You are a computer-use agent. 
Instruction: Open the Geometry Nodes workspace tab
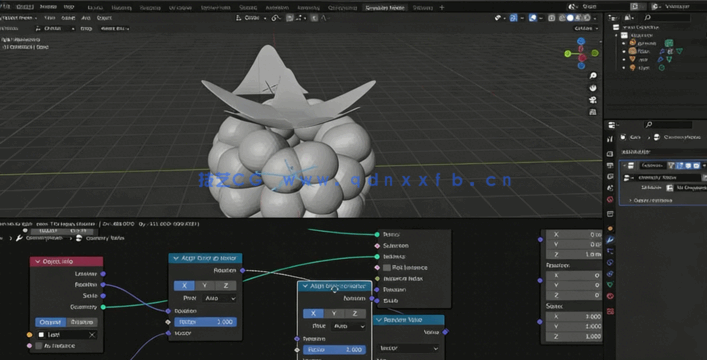[x=385, y=7]
